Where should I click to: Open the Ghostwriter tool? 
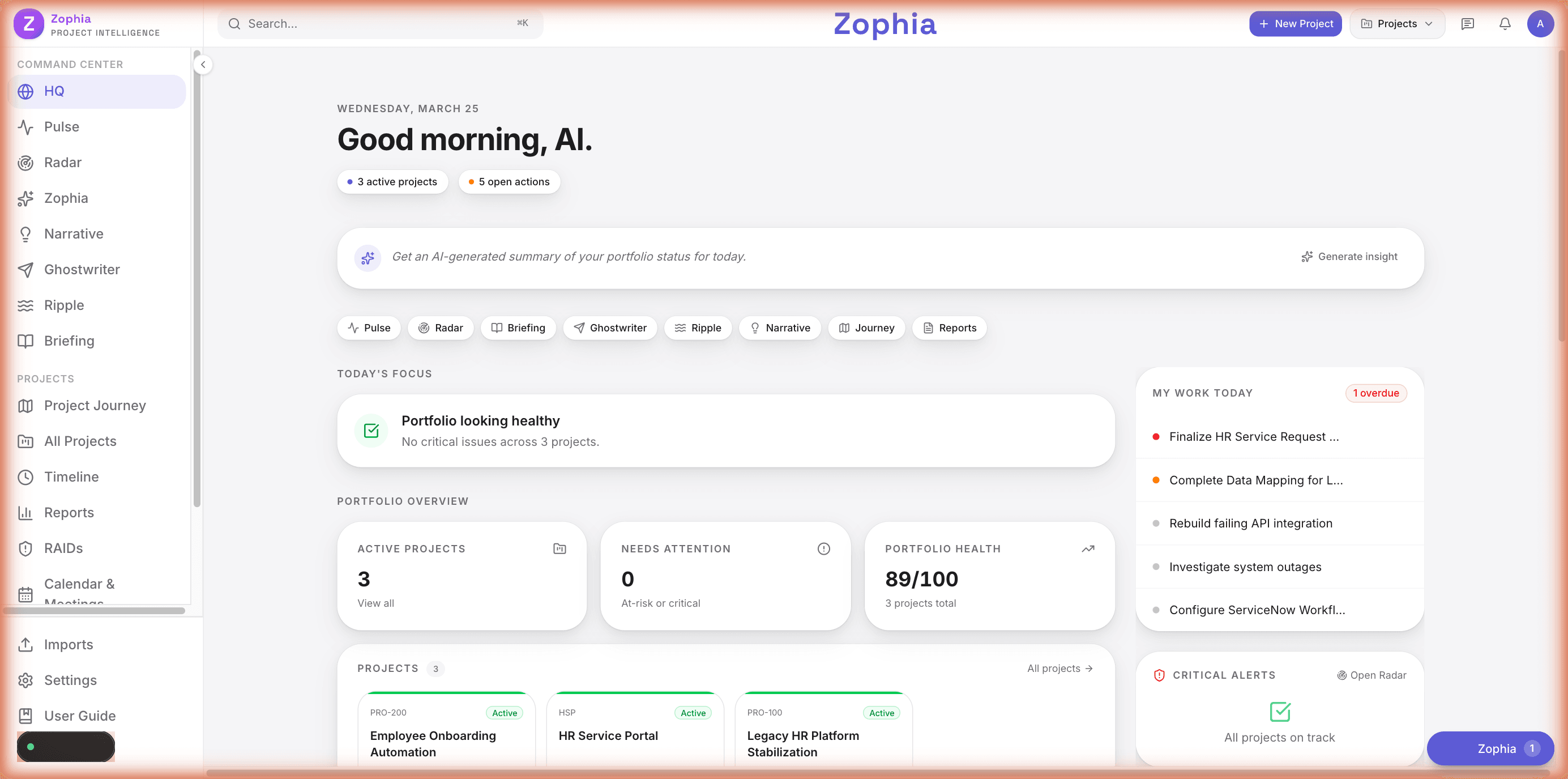click(82, 269)
